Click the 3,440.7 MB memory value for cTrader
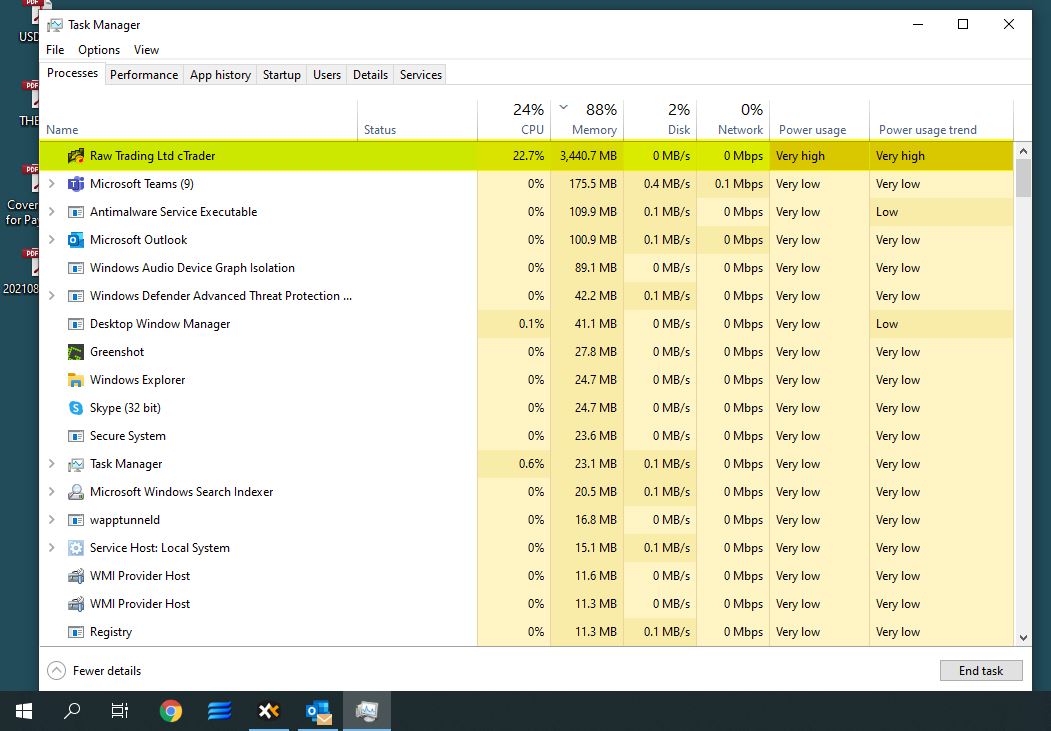 pyautogui.click(x=588, y=156)
